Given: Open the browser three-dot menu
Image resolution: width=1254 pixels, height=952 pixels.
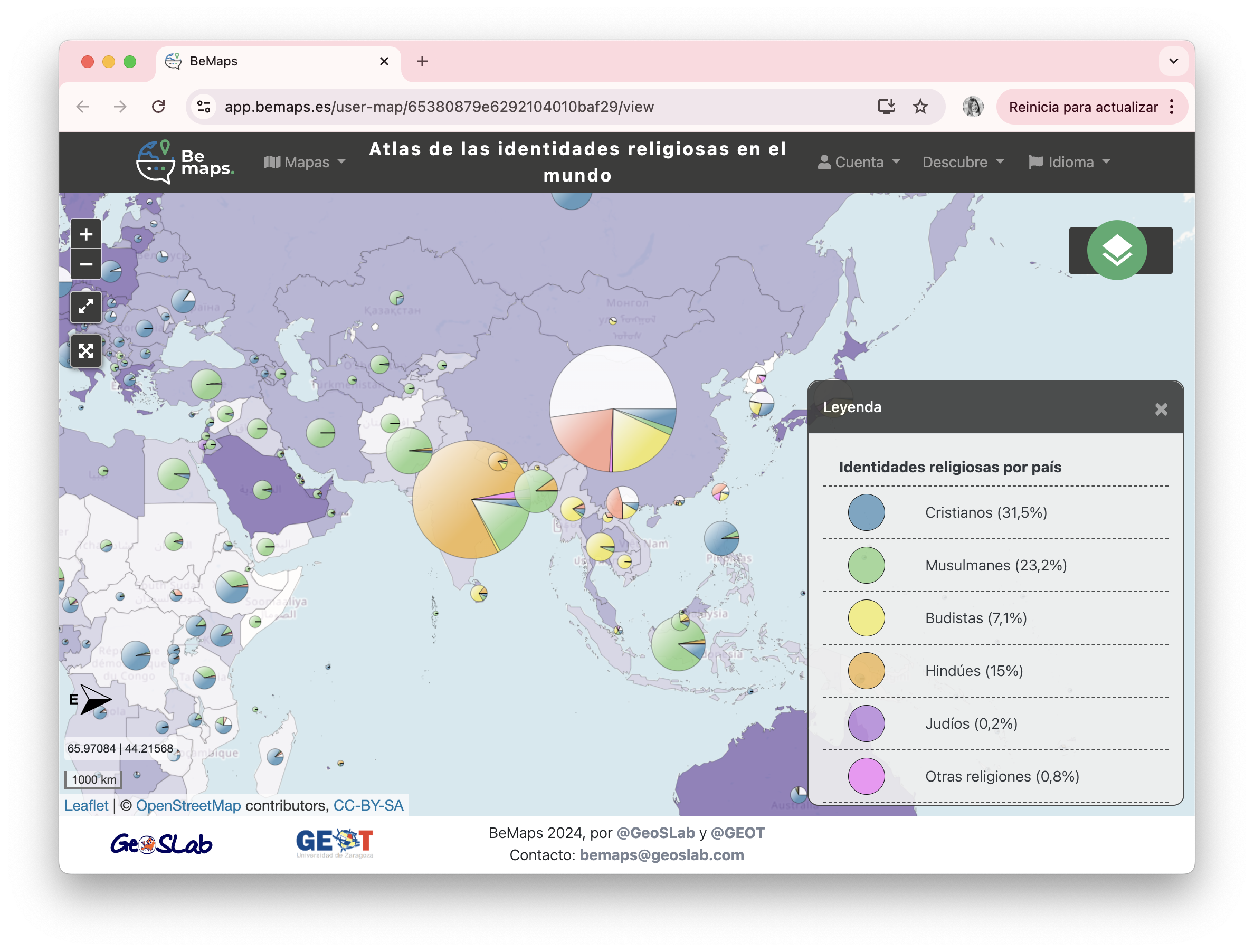Looking at the screenshot, I should tap(1171, 107).
